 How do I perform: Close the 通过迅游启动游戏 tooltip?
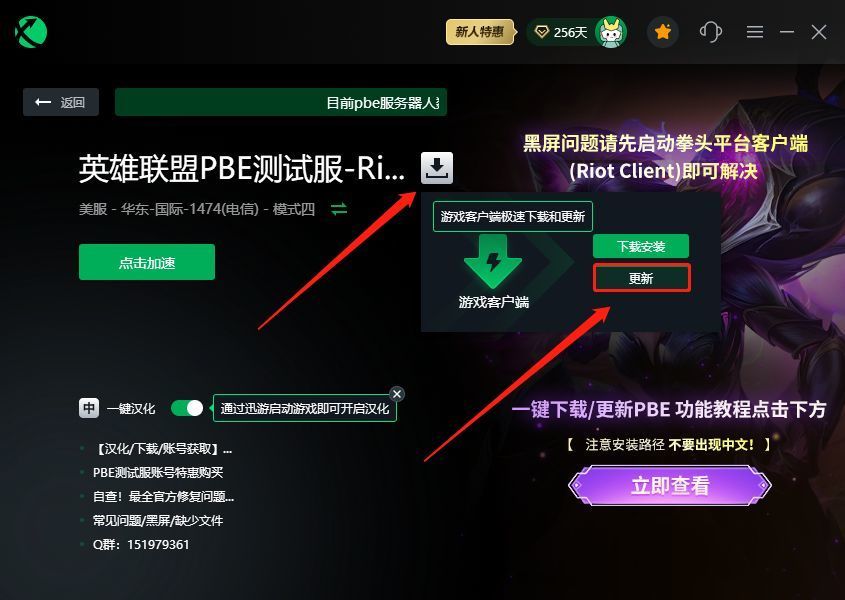point(397,394)
